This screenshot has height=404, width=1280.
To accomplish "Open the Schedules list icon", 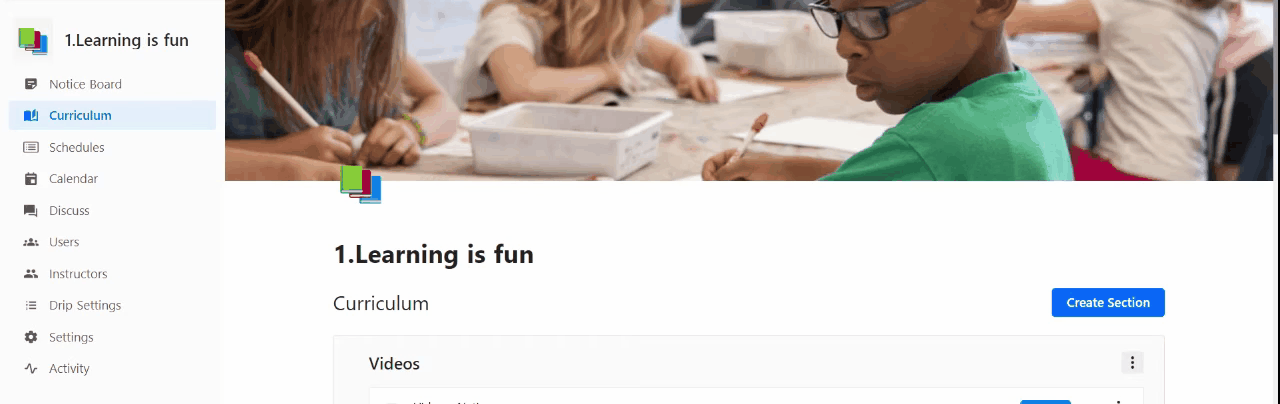I will point(31,147).
